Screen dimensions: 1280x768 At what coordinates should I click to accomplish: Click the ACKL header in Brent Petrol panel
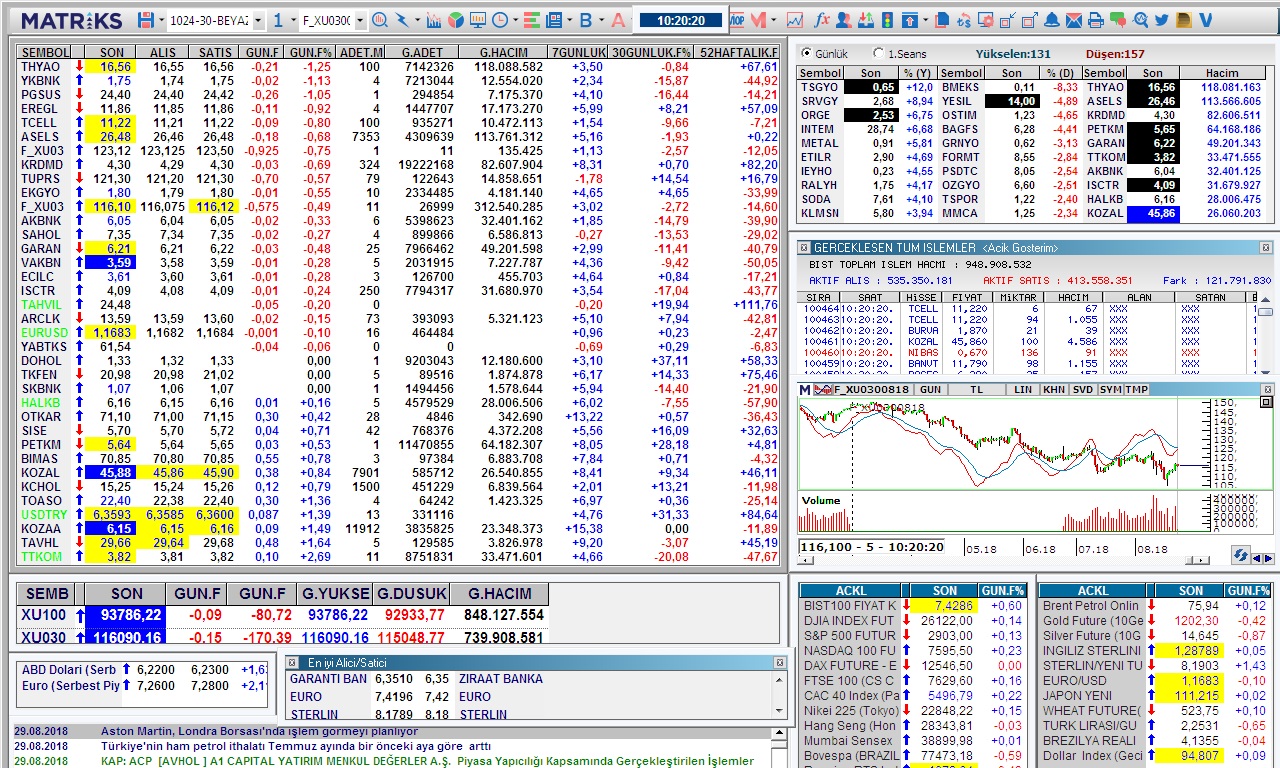[x=1092, y=591]
